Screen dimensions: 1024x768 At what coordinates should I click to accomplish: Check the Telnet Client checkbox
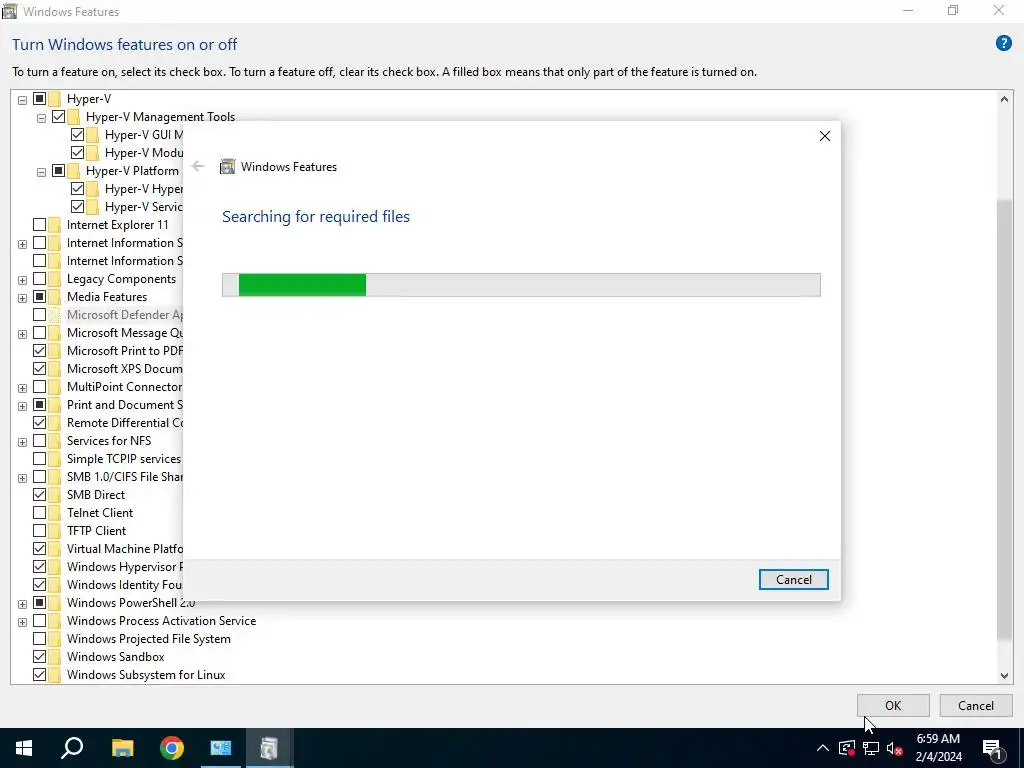coord(39,513)
